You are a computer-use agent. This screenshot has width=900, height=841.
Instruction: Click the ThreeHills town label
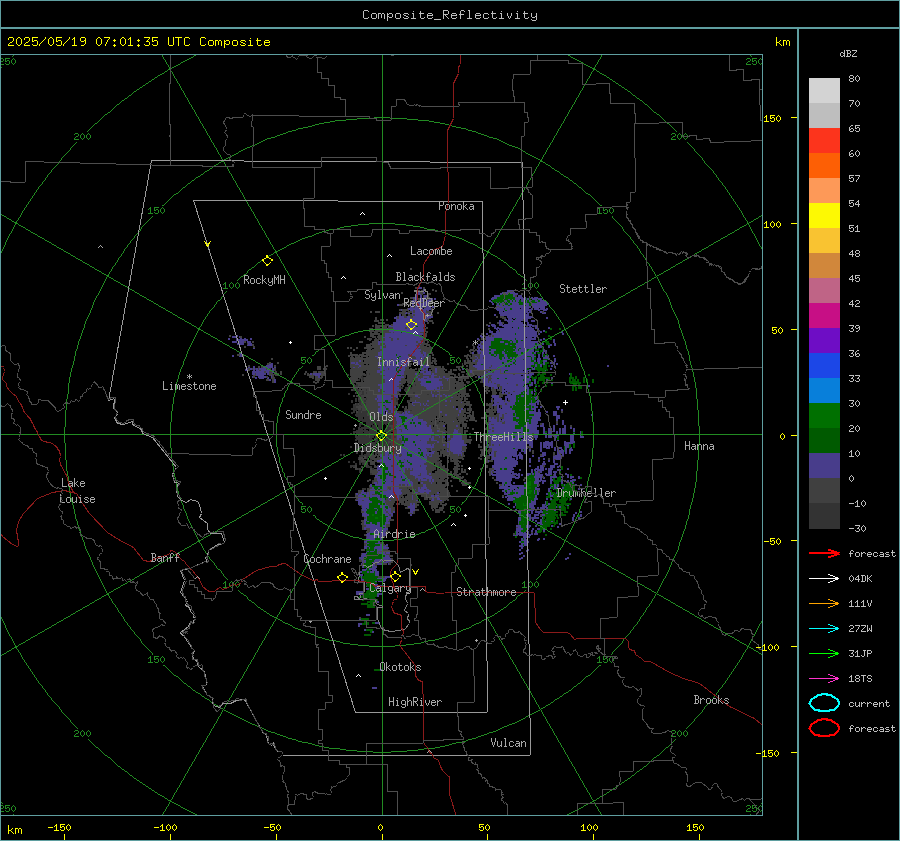503,437
